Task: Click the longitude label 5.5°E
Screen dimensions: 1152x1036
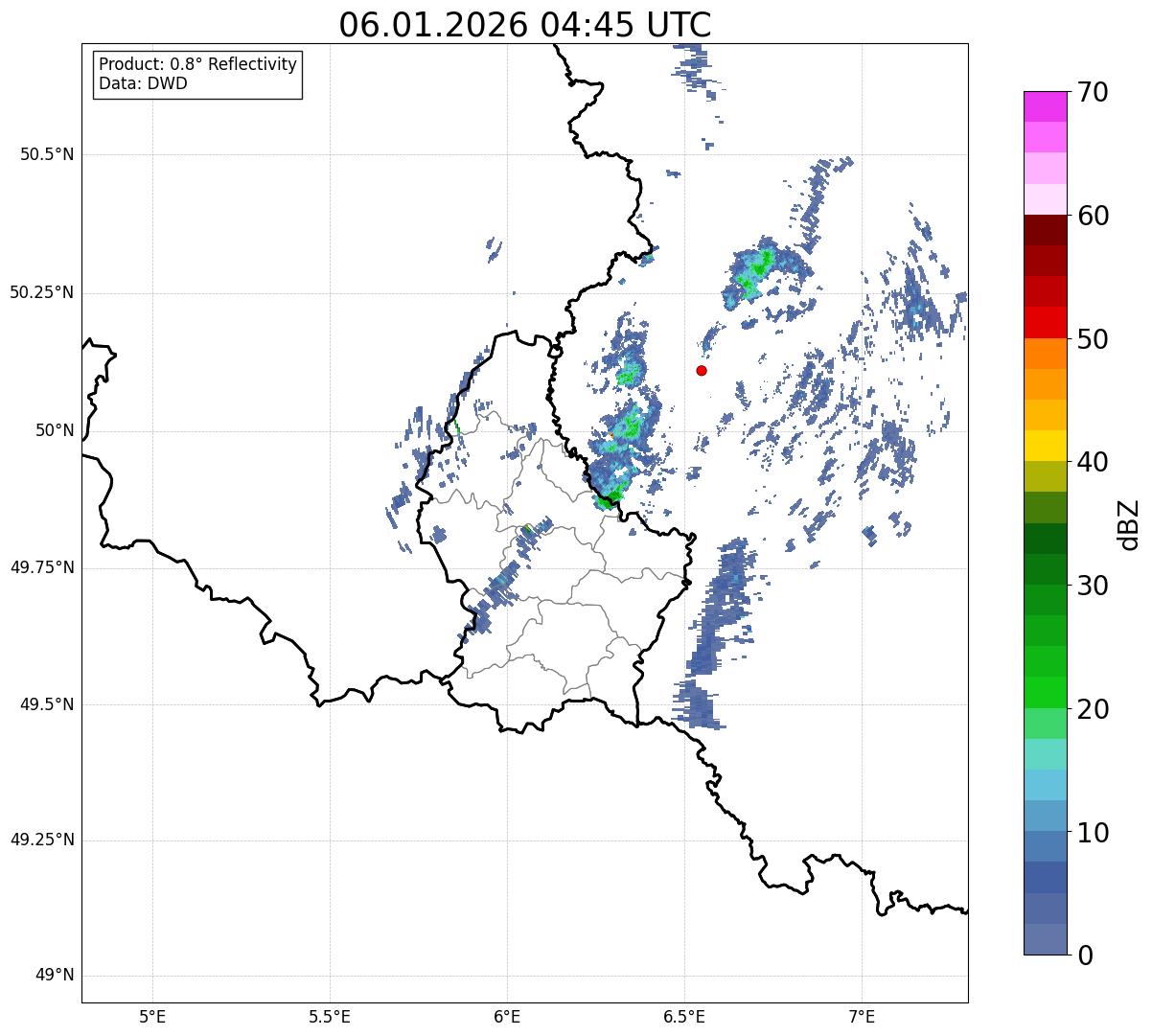Action: click(330, 1016)
